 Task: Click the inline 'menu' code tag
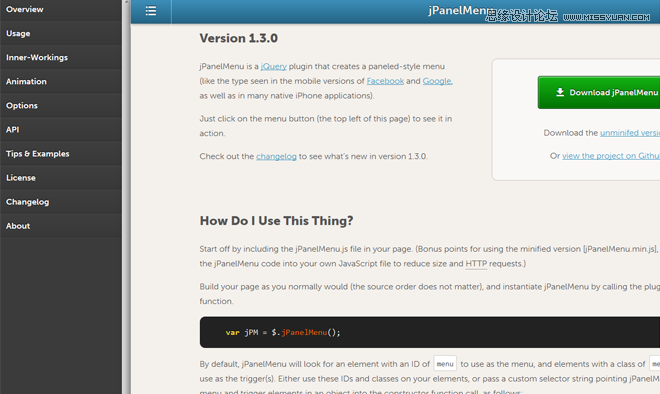[x=445, y=364]
